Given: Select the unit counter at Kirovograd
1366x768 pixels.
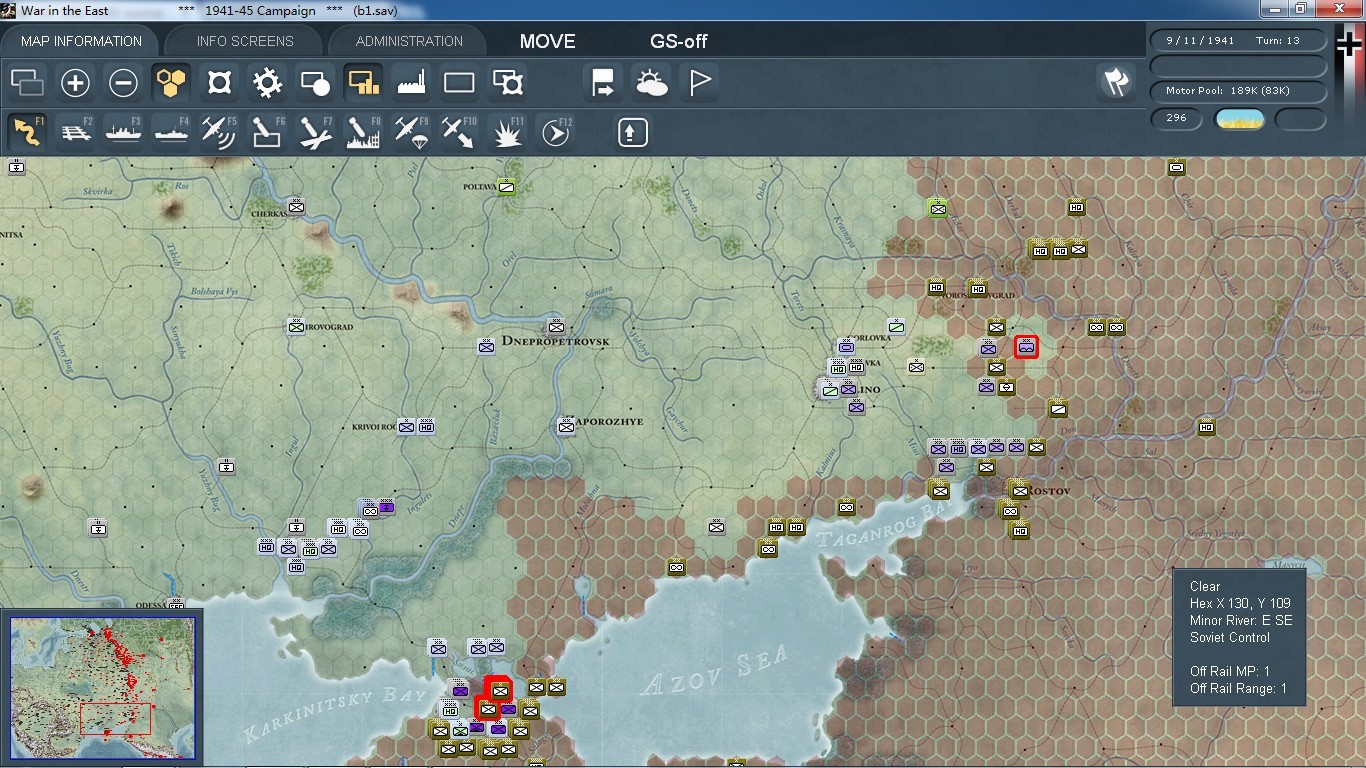Looking at the screenshot, I should pyautogui.click(x=296, y=326).
